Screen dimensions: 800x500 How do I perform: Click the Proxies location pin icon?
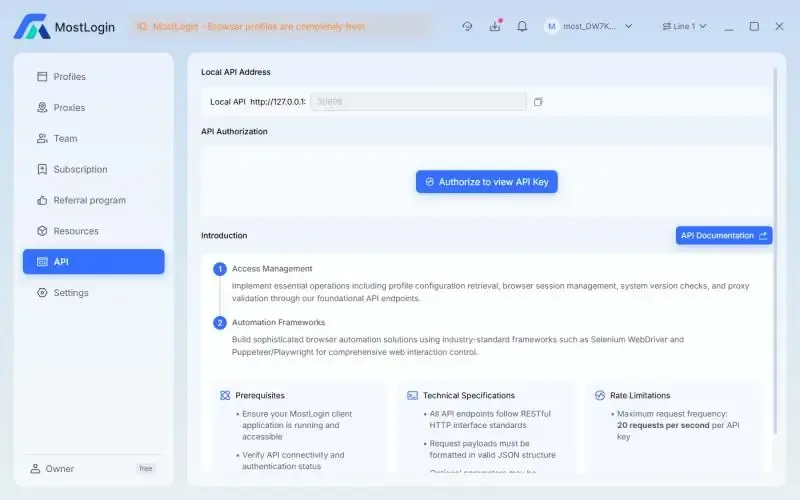click(x=42, y=108)
